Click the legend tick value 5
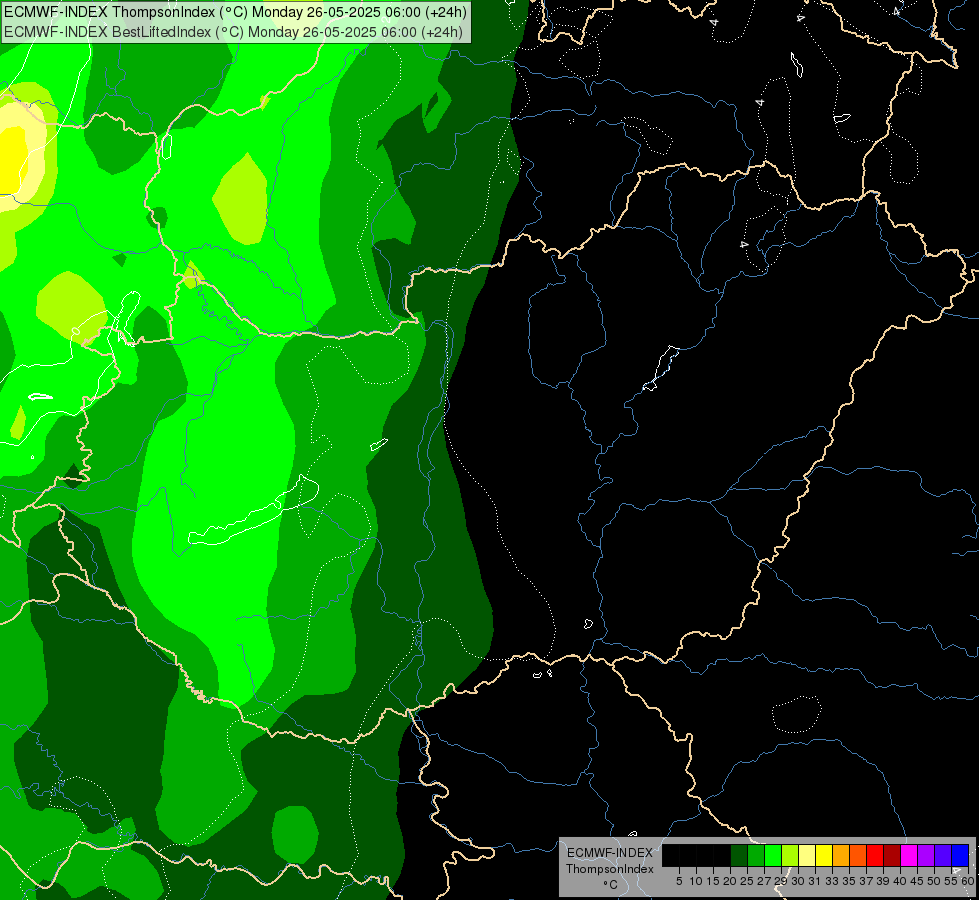Viewport: 979px width, 900px height. click(x=679, y=881)
